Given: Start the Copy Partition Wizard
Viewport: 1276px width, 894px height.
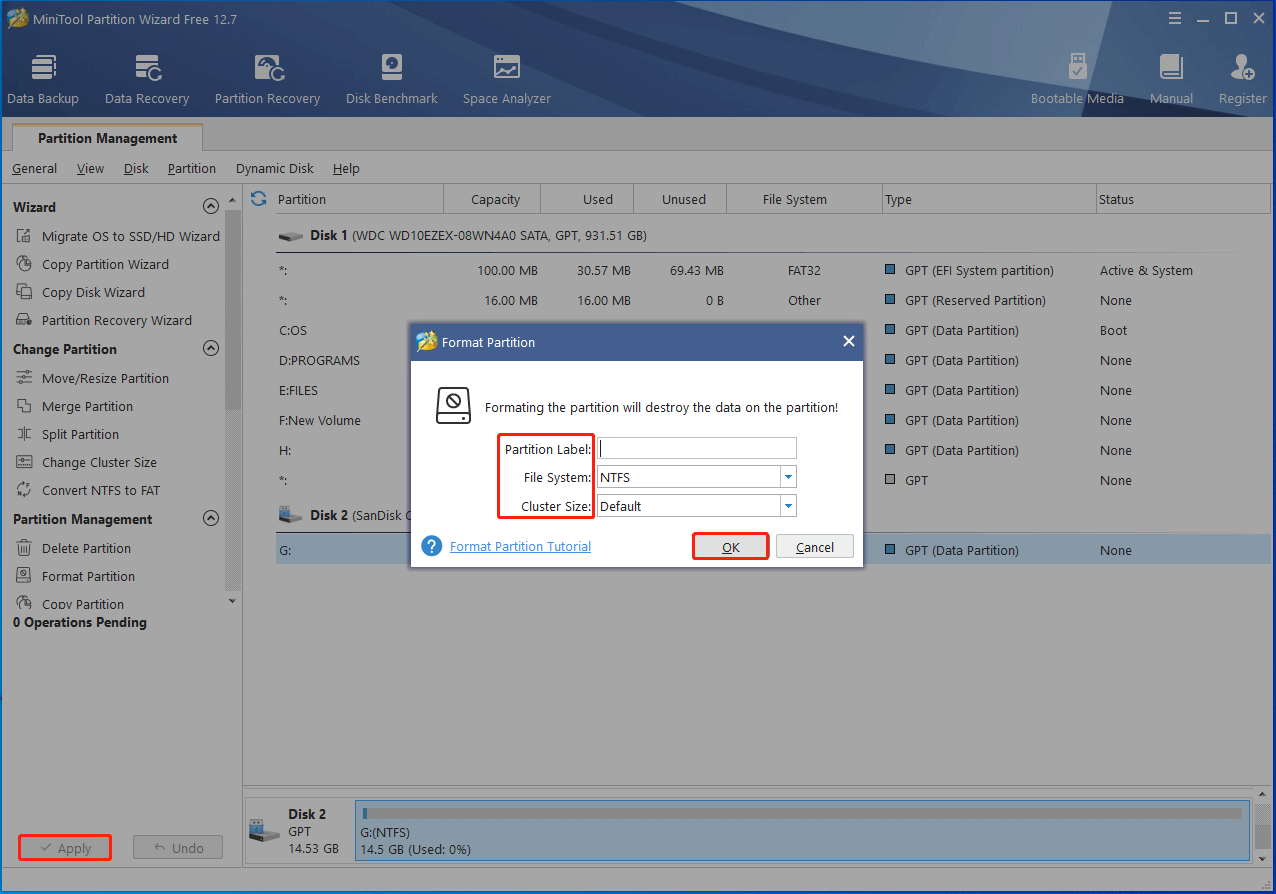Looking at the screenshot, I should click(93, 264).
